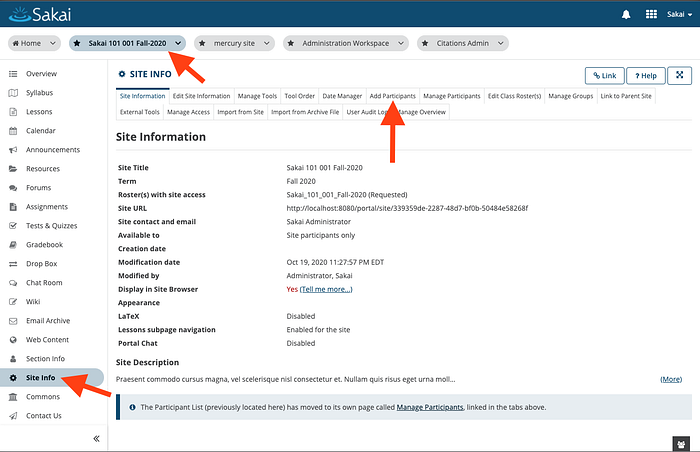
Task: Open the Manage Access tab
Action: pos(188,112)
